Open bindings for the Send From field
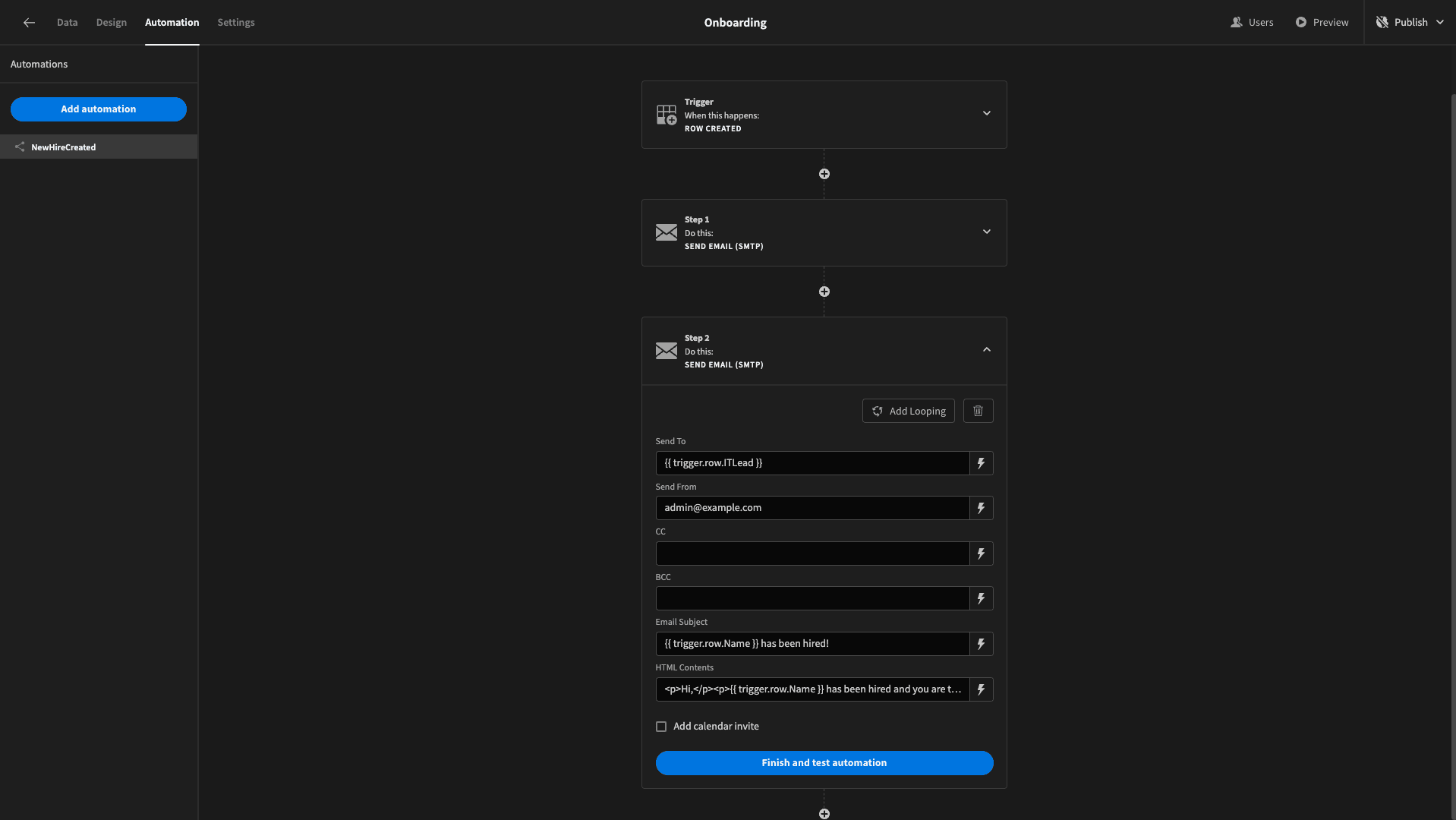The image size is (1456, 820). [x=981, y=508]
